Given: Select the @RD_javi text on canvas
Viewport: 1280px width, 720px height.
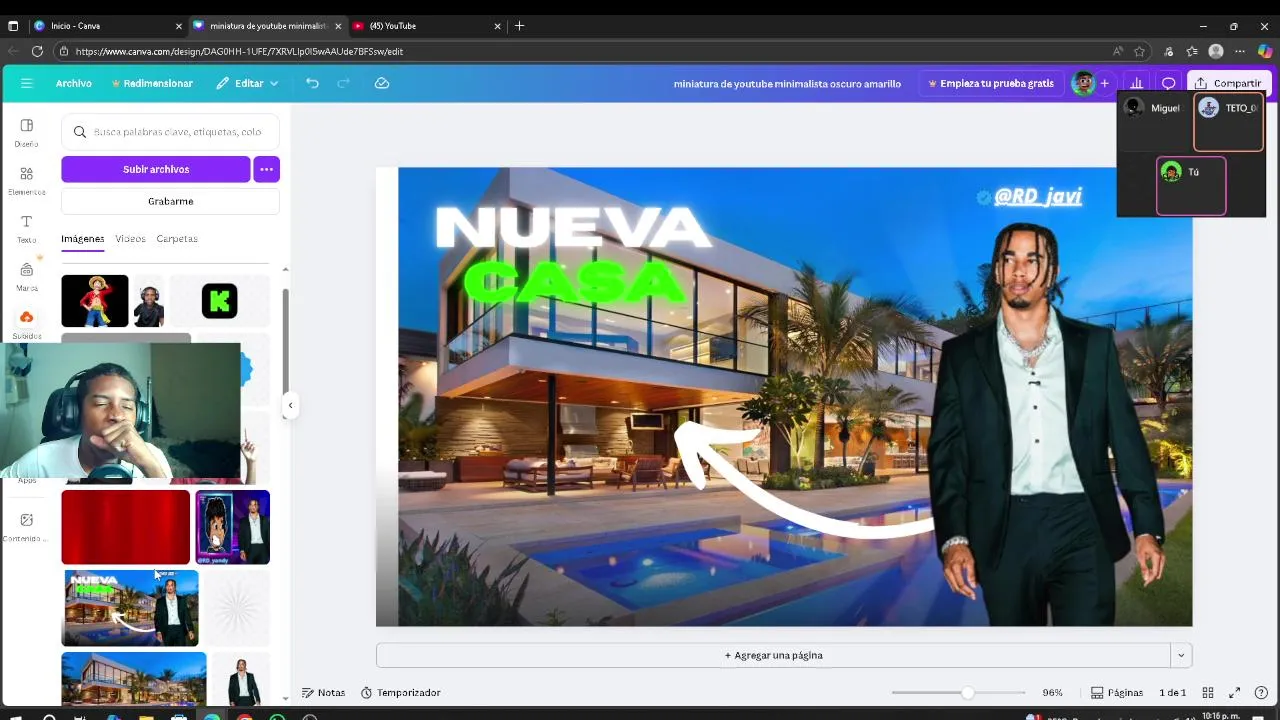Looking at the screenshot, I should pyautogui.click(x=1038, y=196).
